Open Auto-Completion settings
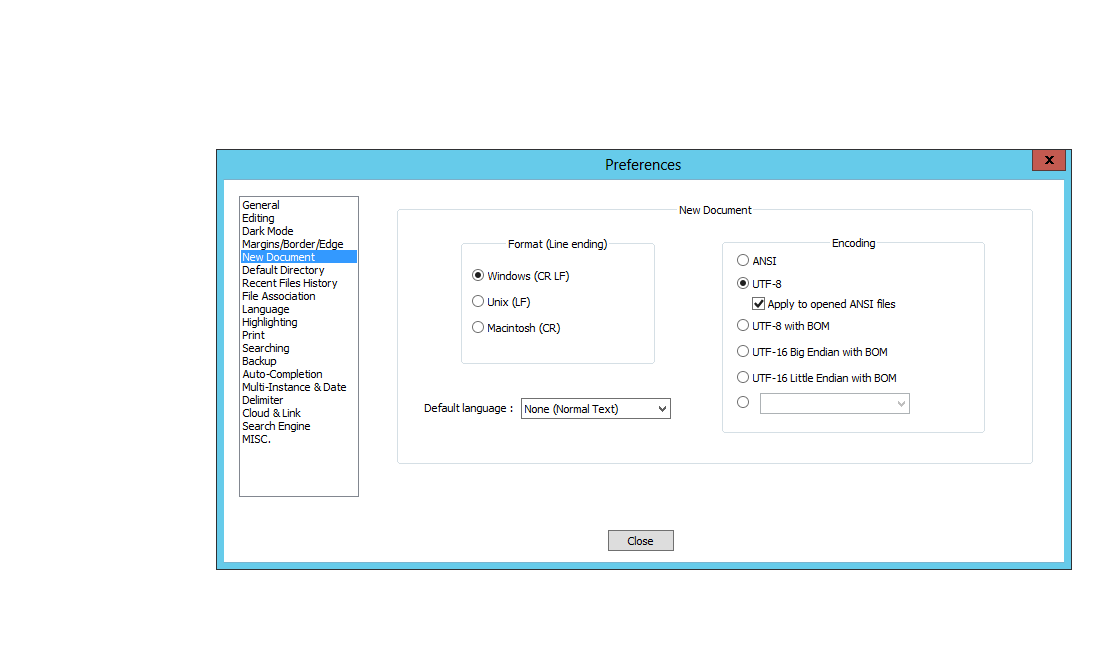This screenshot has height=649, width=1111. (x=282, y=374)
